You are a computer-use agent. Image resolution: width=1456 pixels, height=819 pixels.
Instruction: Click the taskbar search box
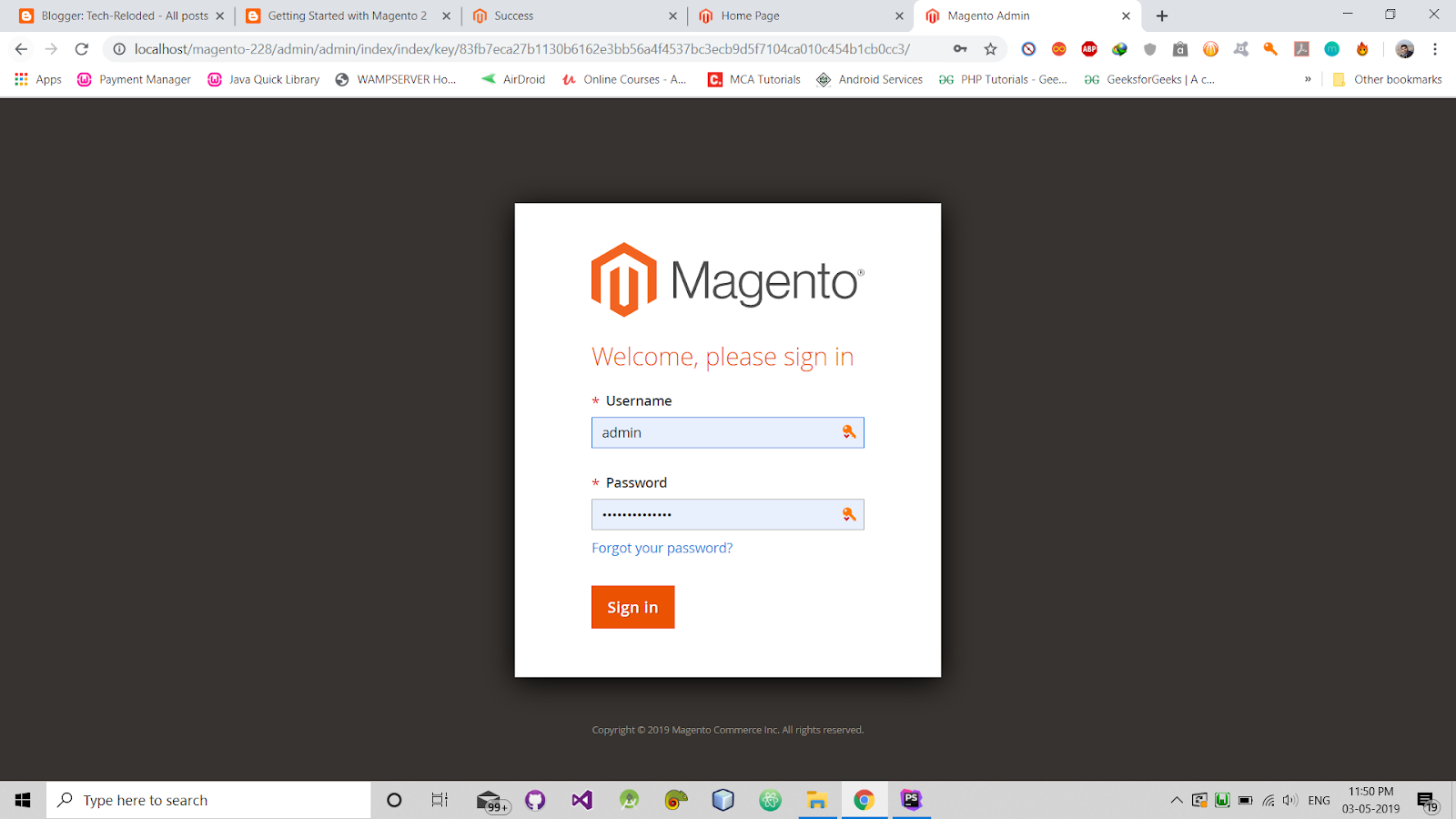coord(208,800)
